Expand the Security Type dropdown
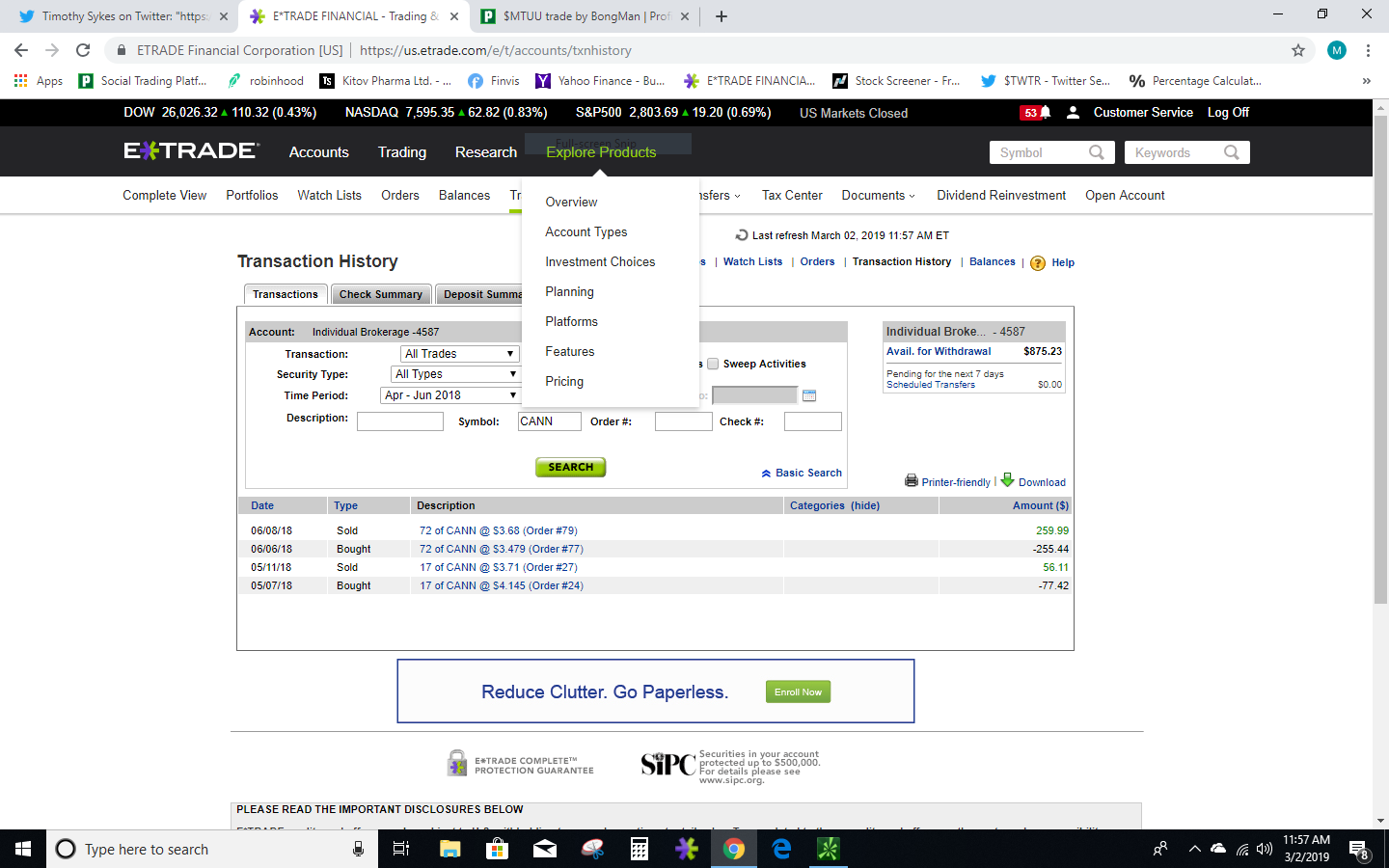The width and height of the screenshot is (1389, 868). [x=455, y=374]
